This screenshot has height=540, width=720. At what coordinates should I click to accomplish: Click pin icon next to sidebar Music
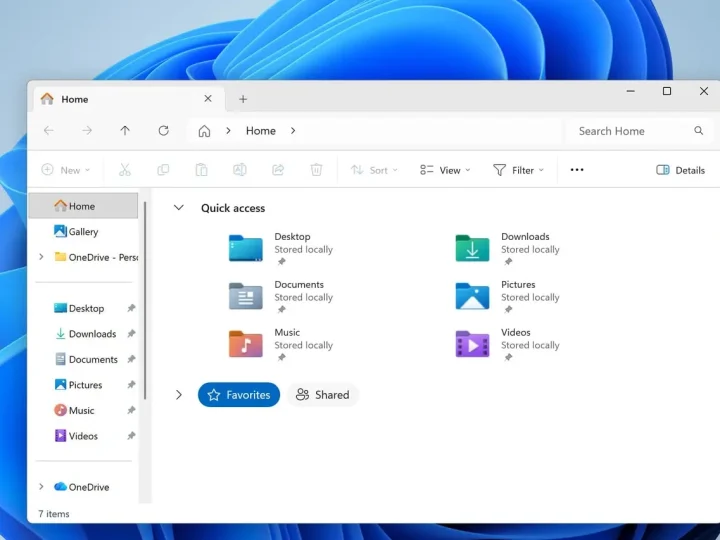click(131, 410)
